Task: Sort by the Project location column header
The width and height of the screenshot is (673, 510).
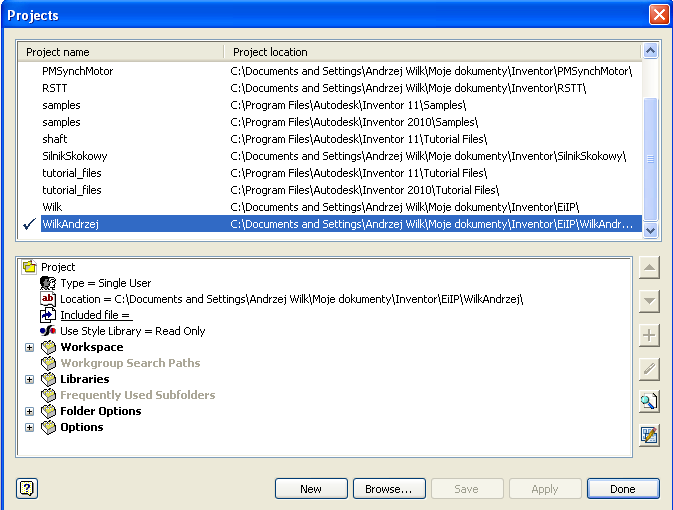Action: coord(433,52)
